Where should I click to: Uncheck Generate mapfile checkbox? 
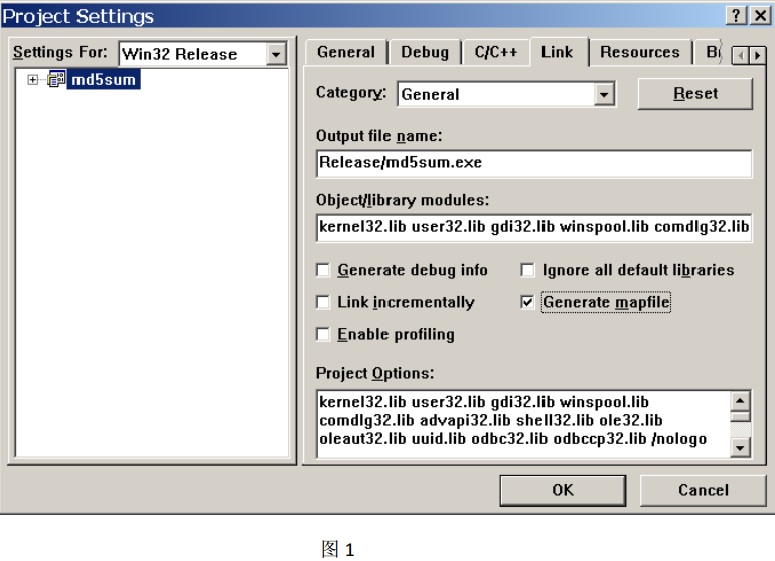(x=528, y=302)
